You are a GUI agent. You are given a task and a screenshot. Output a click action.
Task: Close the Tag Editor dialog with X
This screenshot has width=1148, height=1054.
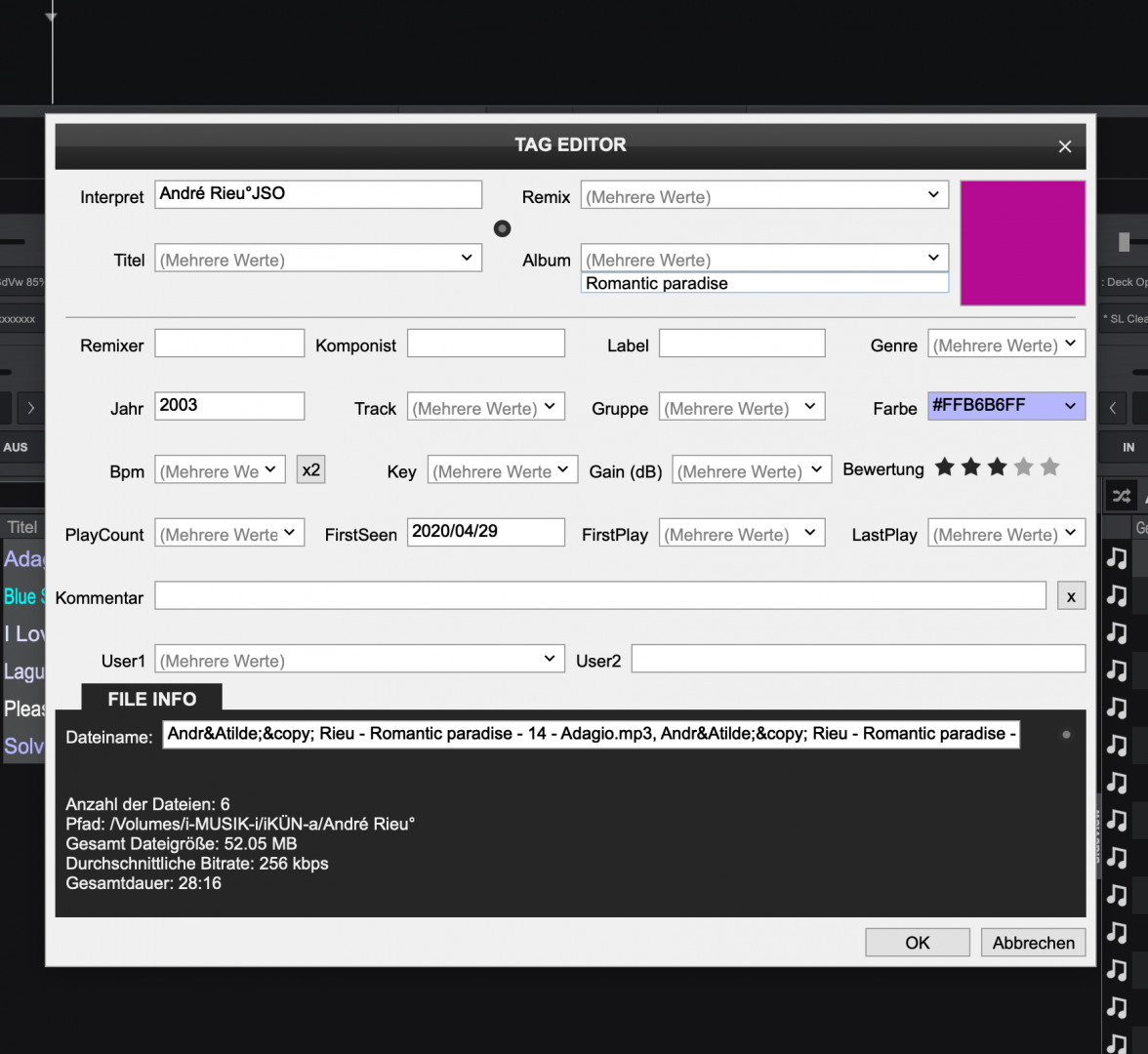(x=1064, y=146)
